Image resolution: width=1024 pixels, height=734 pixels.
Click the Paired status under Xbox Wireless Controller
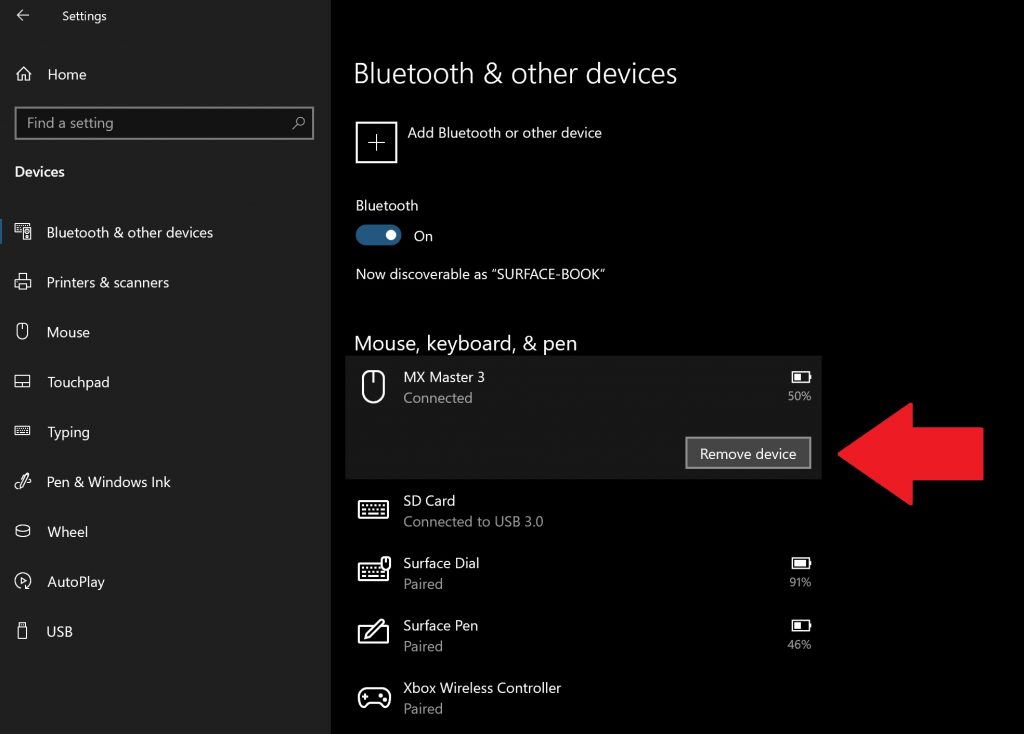click(423, 709)
